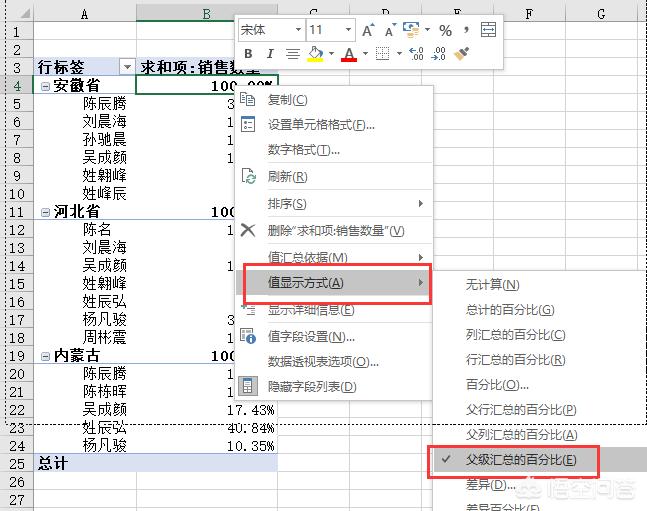Click the format painter brush
Screen dimensions: 647x511
461,54
